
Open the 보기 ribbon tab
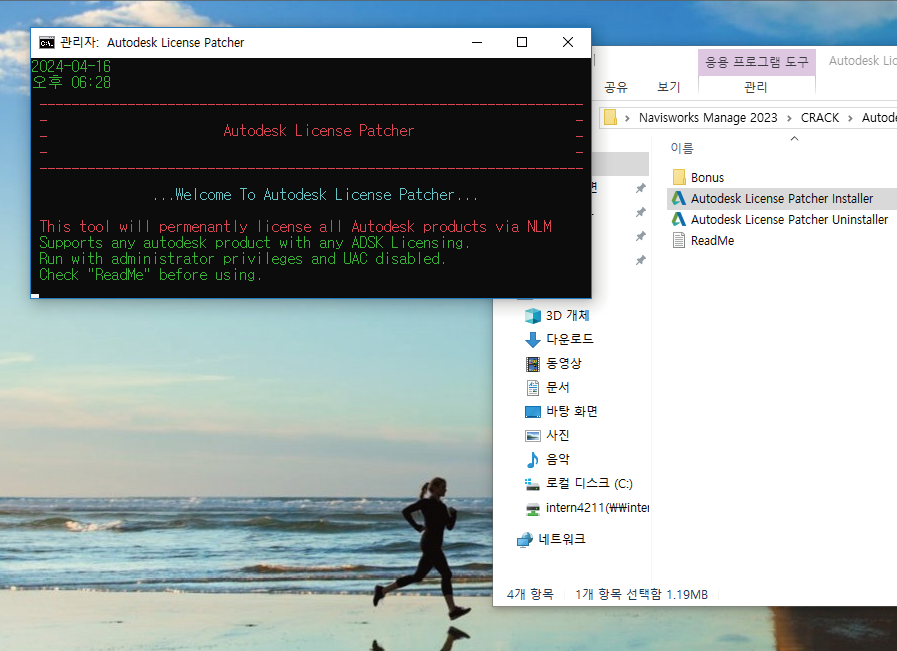coord(669,87)
